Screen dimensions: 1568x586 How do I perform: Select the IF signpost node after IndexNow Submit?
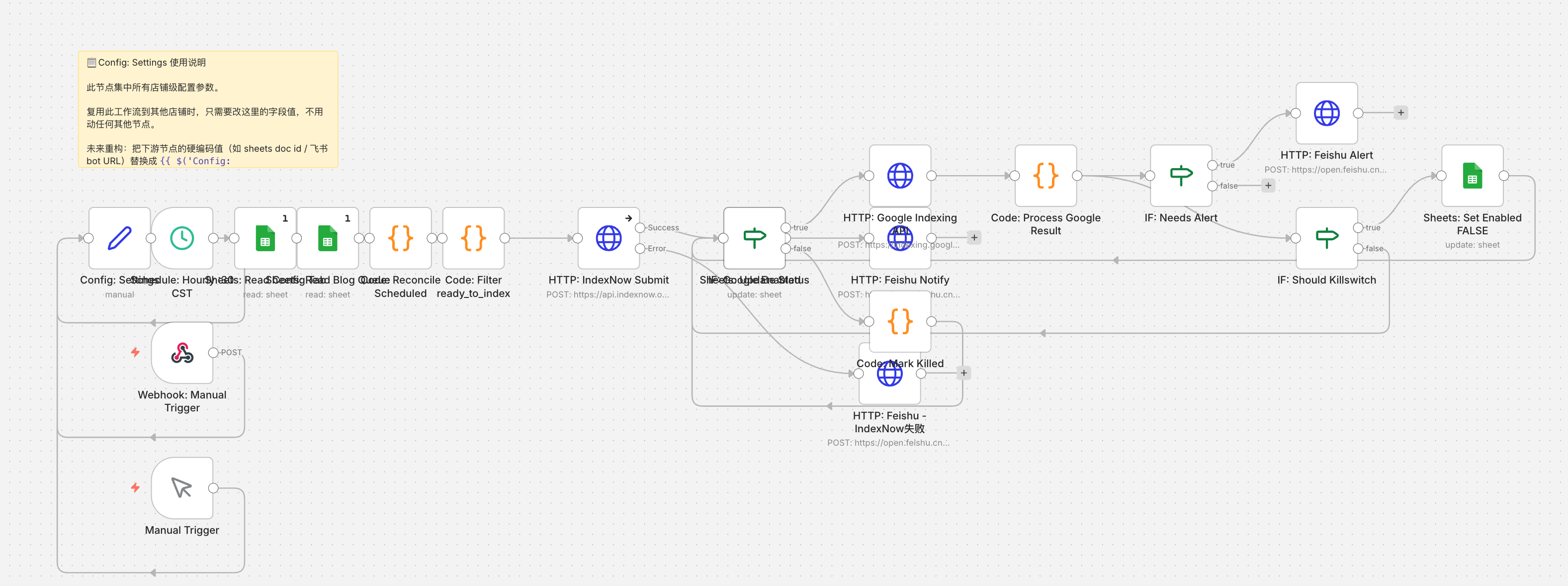(754, 238)
